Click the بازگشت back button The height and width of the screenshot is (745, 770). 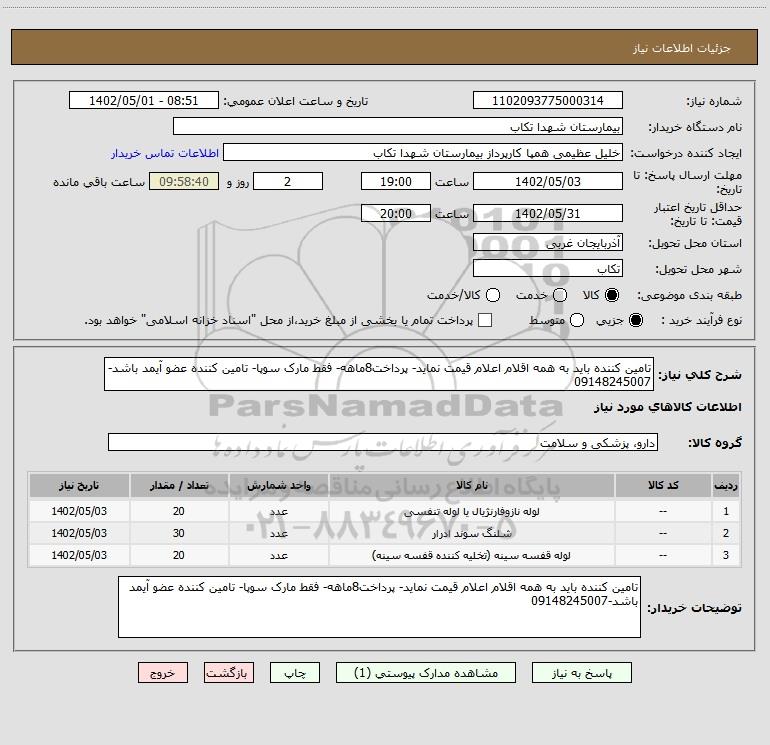(x=229, y=673)
